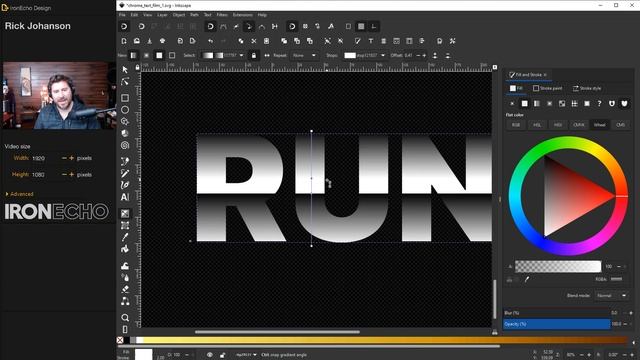
Task: Click the alpha channel slider
Action: (558, 267)
